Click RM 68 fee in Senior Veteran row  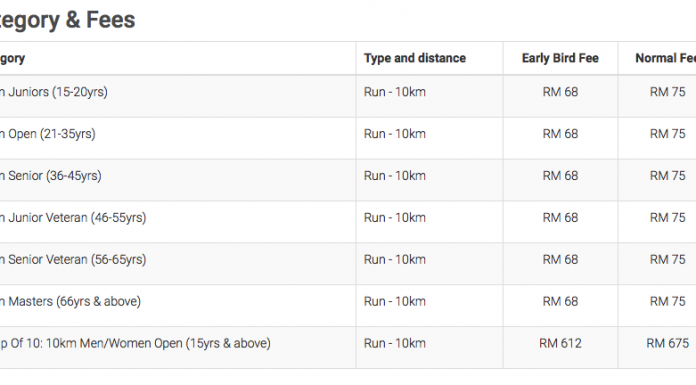pos(560,259)
